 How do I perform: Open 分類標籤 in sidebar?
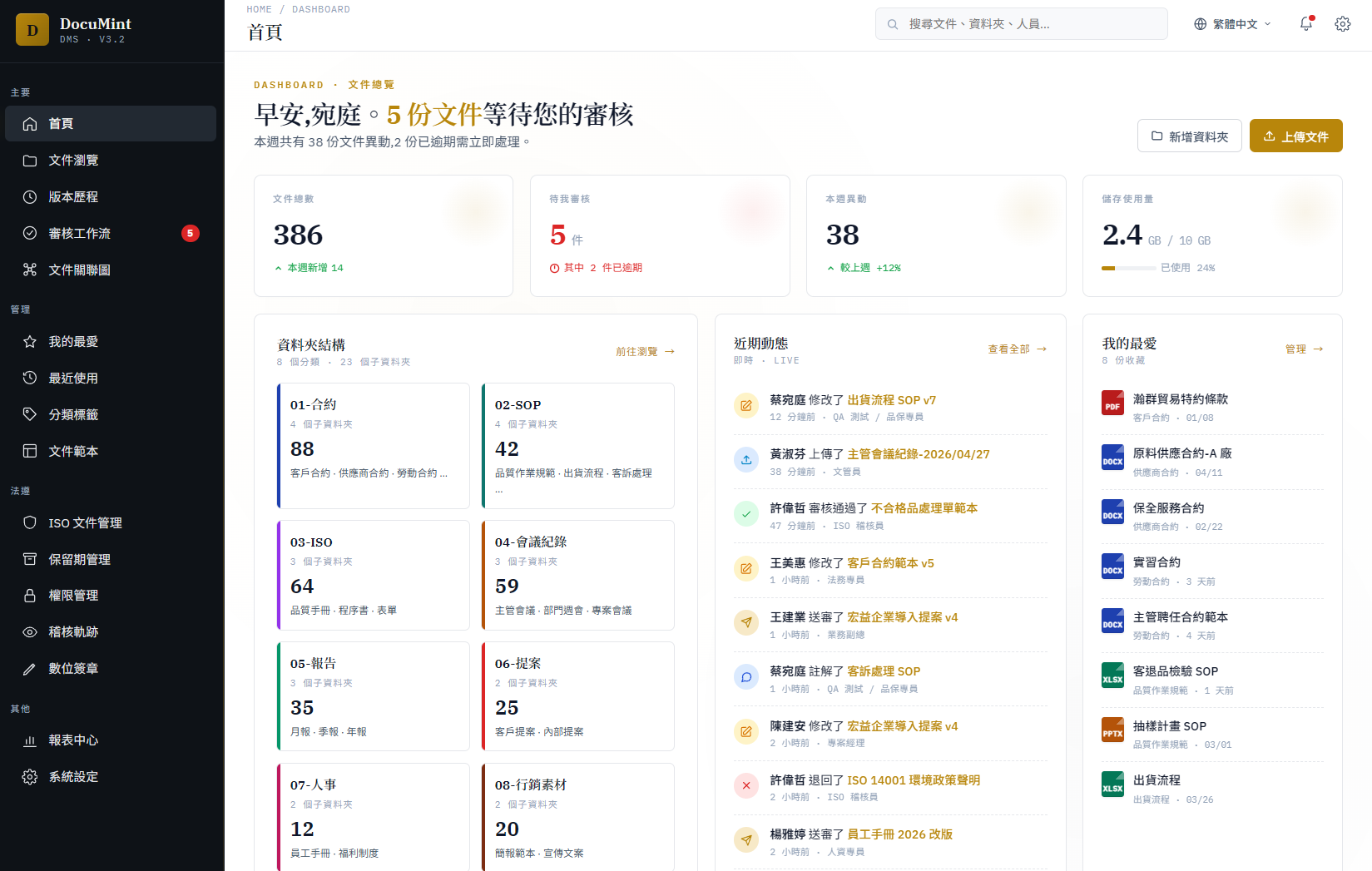[111, 415]
